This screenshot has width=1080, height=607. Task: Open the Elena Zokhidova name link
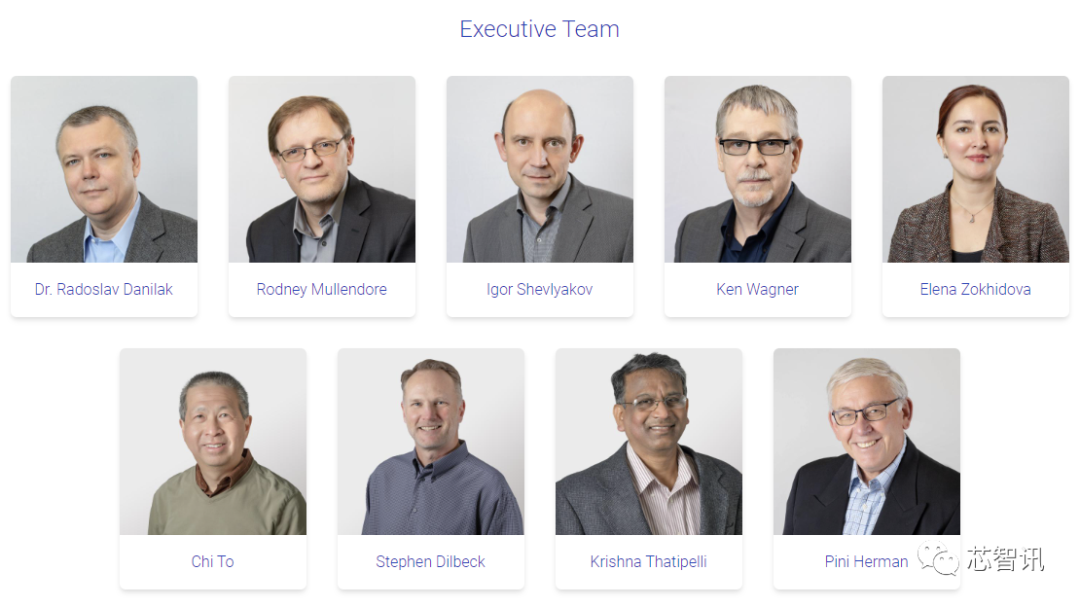[x=975, y=289]
